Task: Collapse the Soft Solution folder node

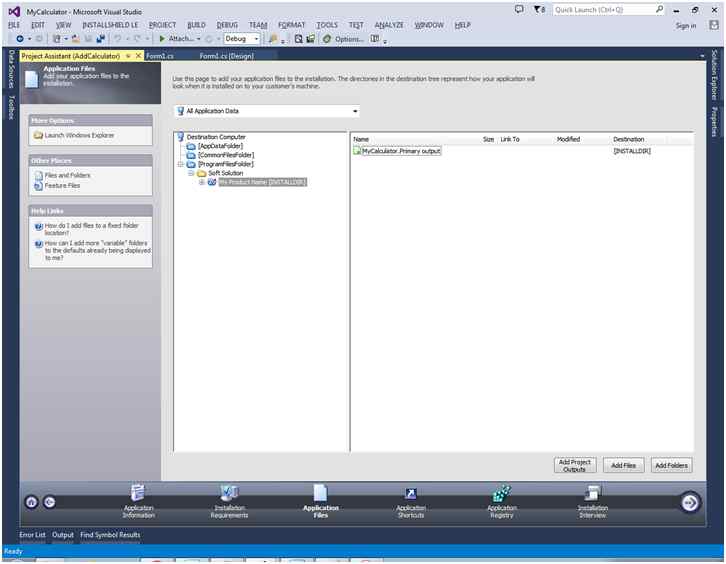Action: point(191,173)
